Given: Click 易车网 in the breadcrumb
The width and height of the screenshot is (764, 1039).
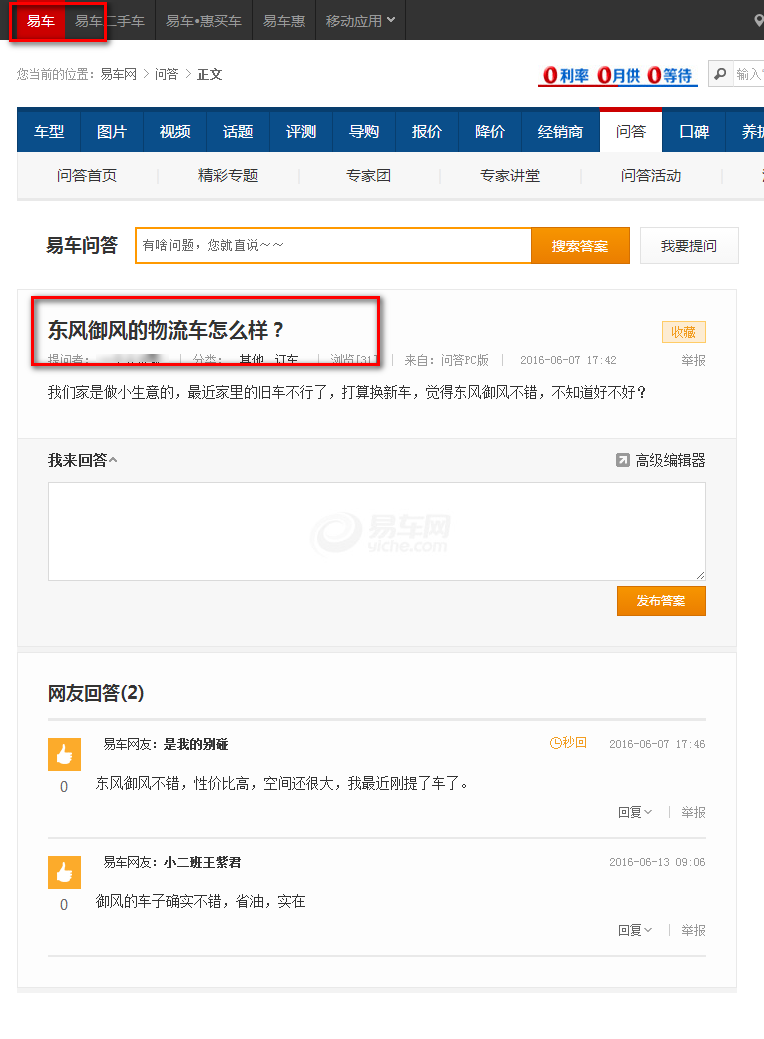Looking at the screenshot, I should (119, 74).
